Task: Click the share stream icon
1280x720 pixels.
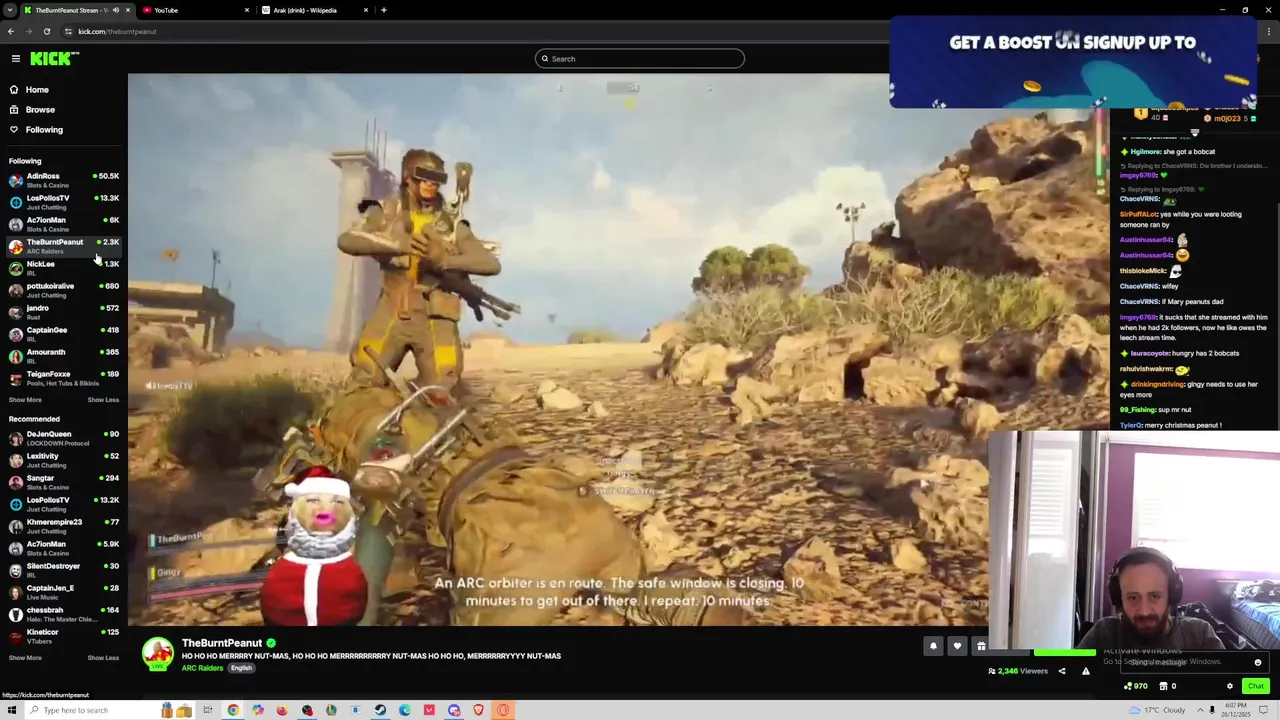Action: pyautogui.click(x=1062, y=671)
